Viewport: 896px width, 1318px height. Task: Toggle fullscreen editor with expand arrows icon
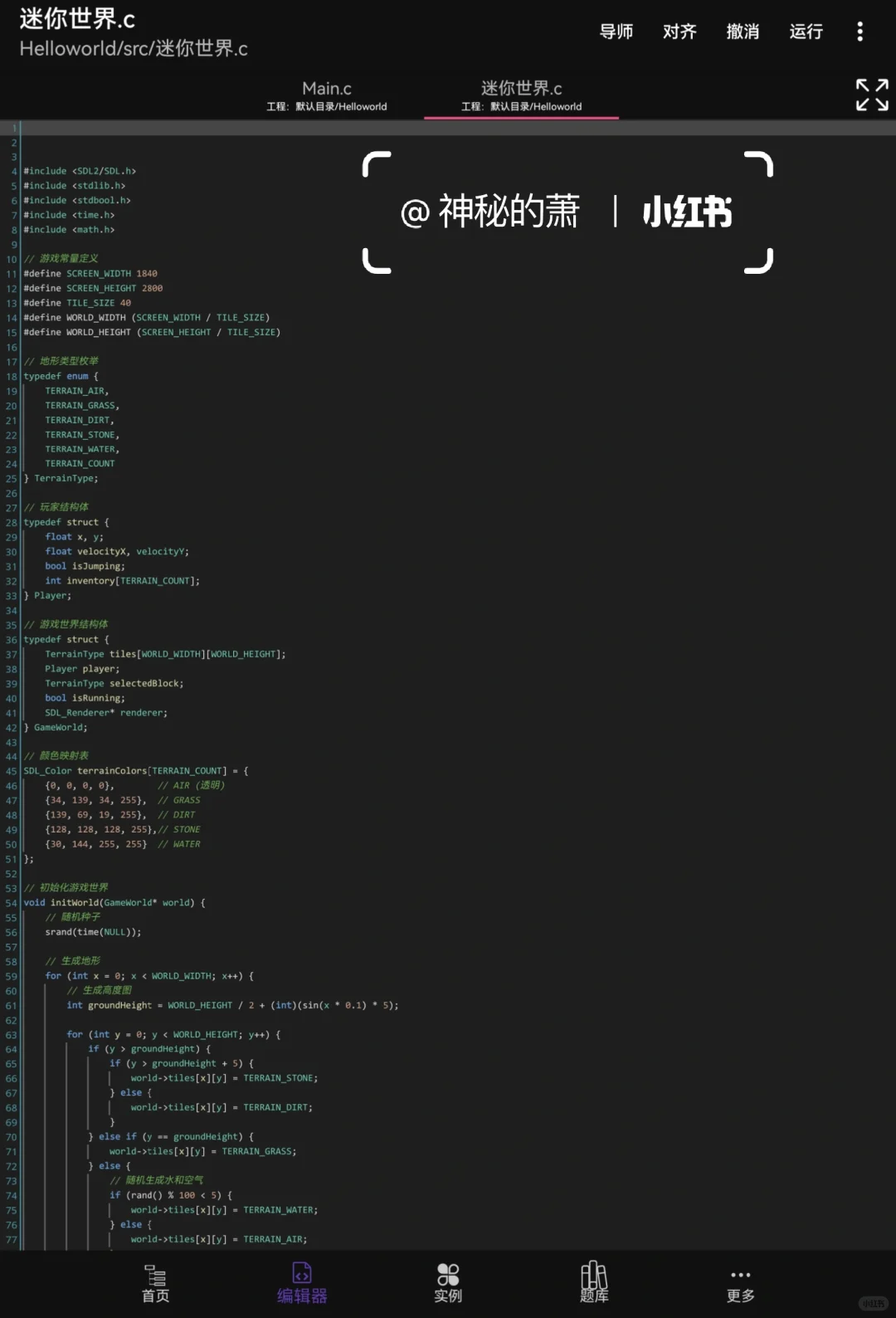(x=872, y=95)
